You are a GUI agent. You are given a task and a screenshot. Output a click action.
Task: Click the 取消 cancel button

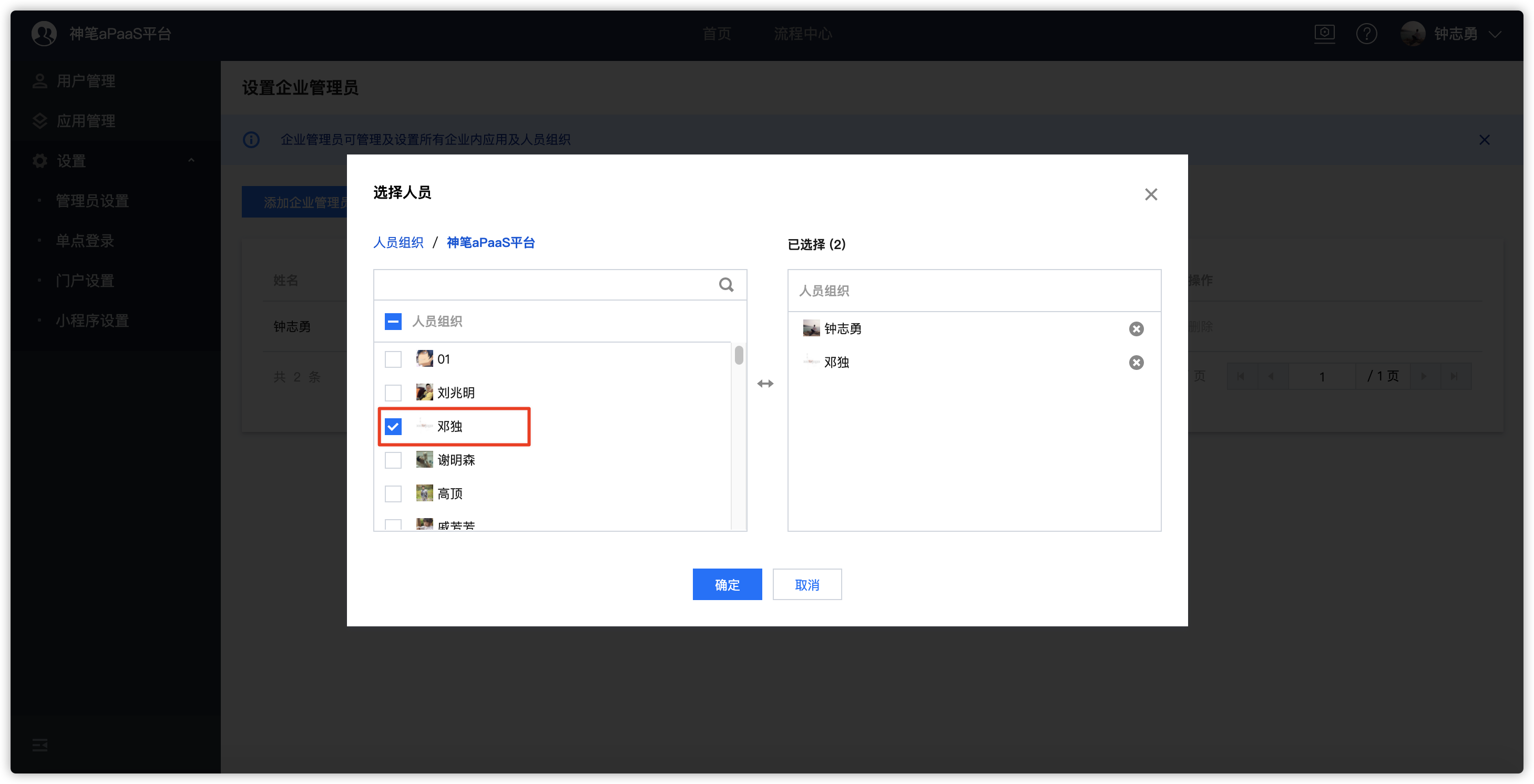[x=807, y=584]
